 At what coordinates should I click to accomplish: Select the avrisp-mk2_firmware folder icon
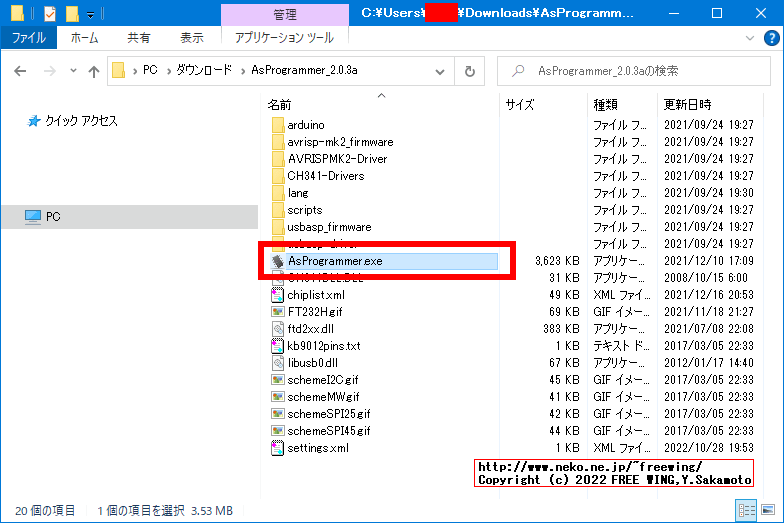point(278,142)
